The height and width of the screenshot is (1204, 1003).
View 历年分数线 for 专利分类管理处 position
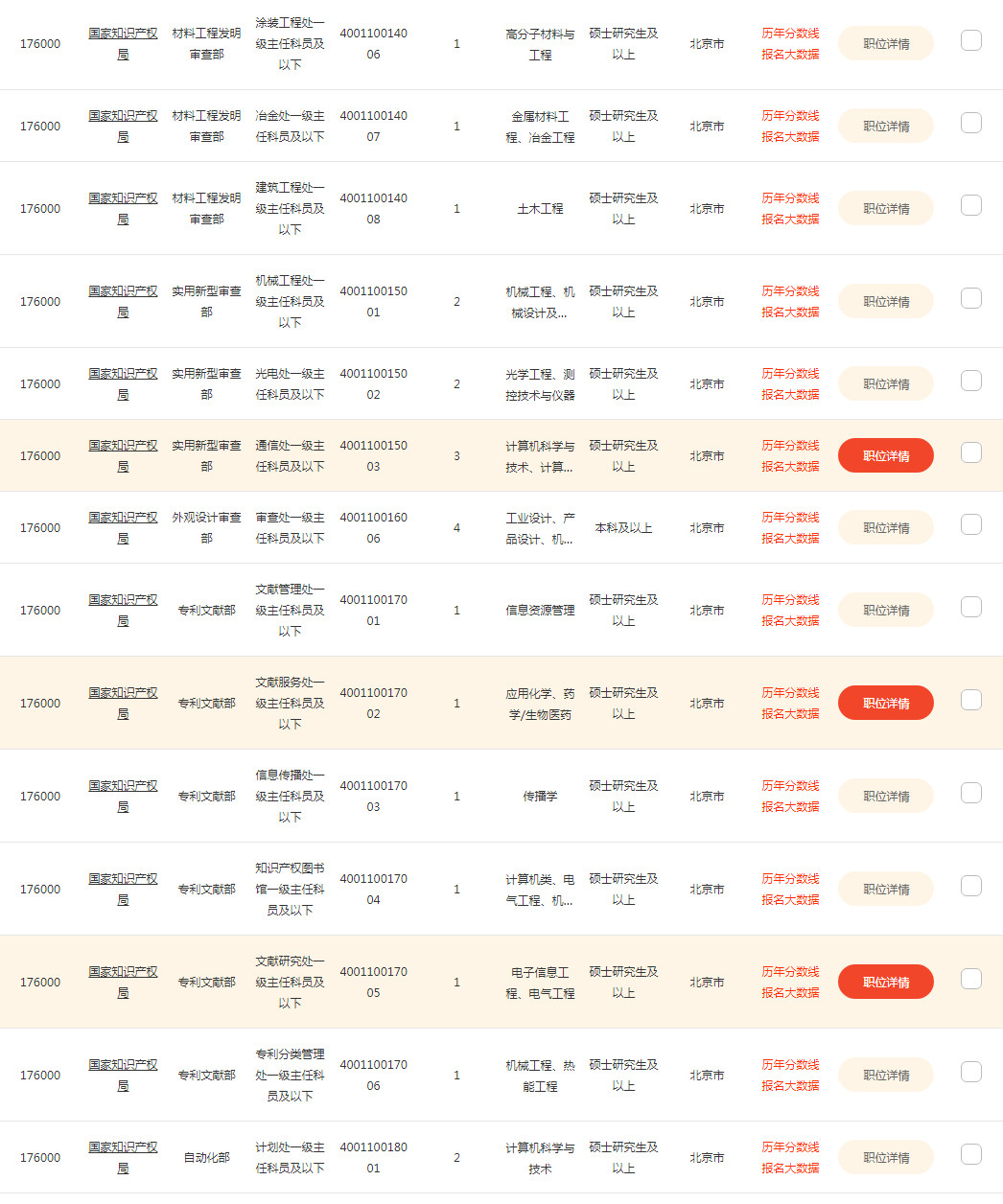coord(790,1065)
